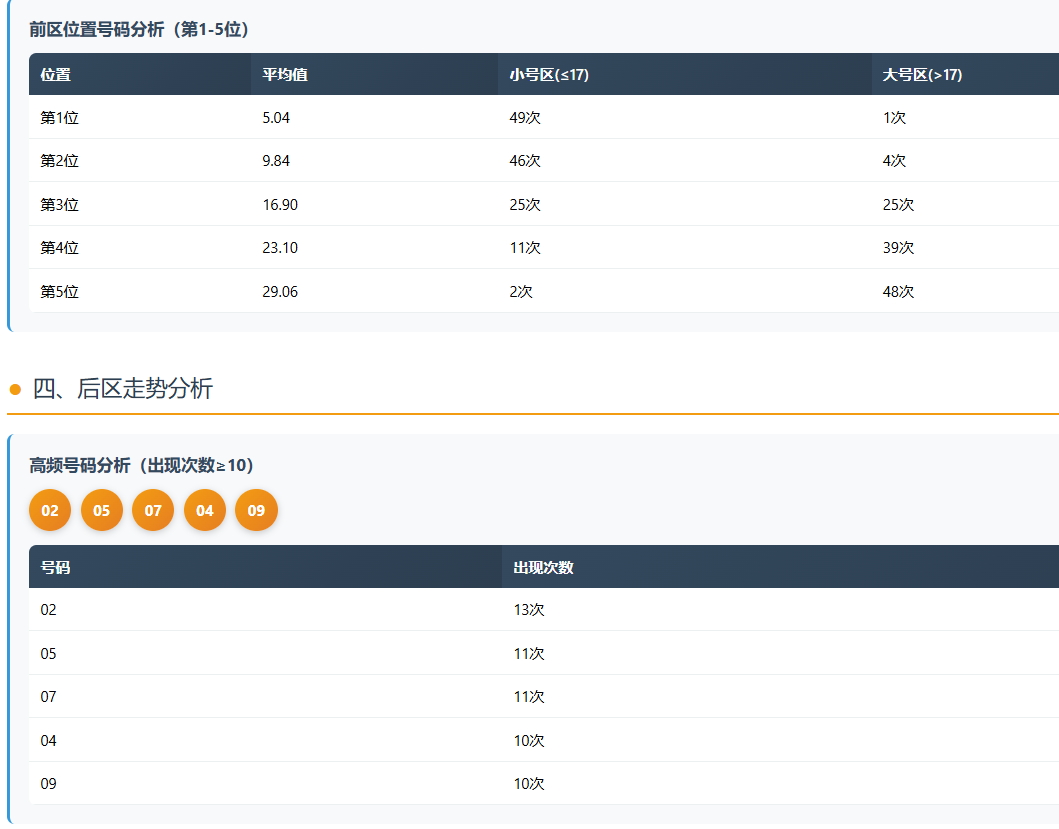This screenshot has height=829, width=1059.
Task: Click the orange 02 number badge
Action: (50, 510)
